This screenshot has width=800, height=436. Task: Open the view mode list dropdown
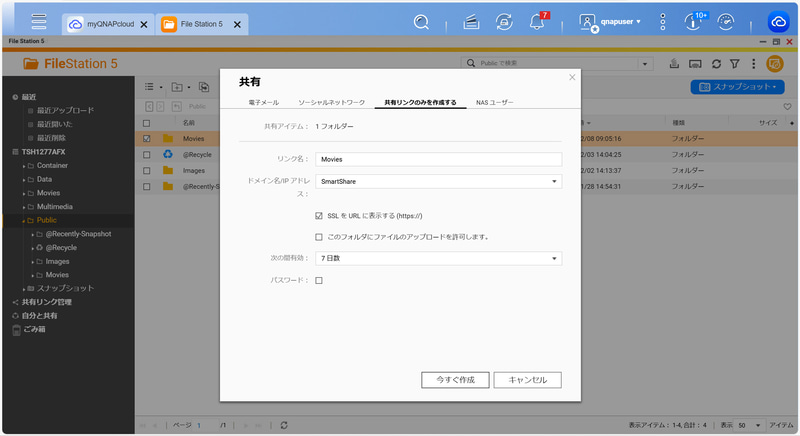pyautogui.click(x=153, y=87)
